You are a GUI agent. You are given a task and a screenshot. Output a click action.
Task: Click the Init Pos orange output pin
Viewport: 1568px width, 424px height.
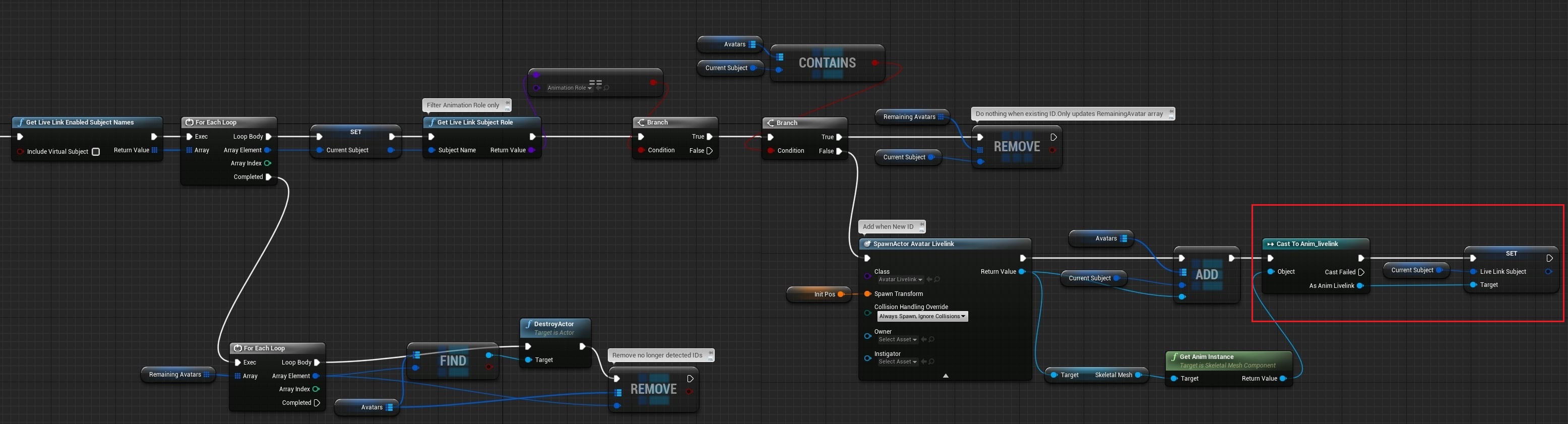(x=841, y=294)
